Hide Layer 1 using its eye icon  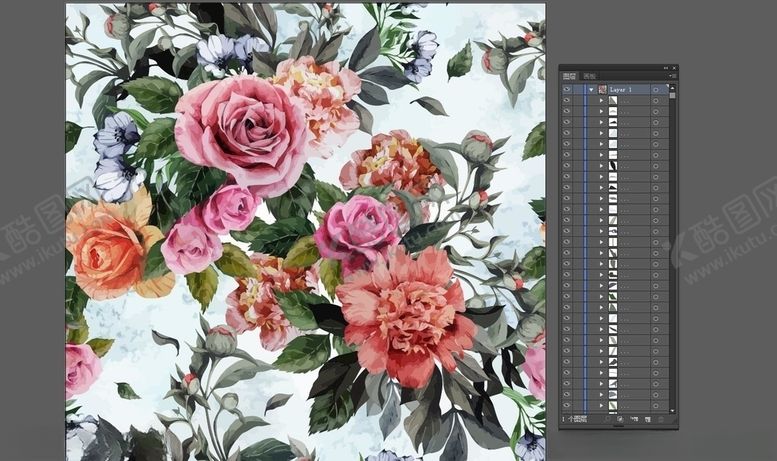pos(567,89)
